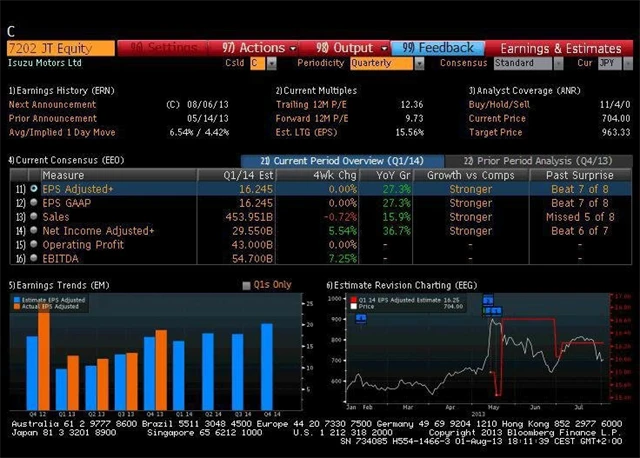Switch to Current Period Overview (Q1/14) tab
Image resolution: width=640 pixels, height=458 pixels.
(342, 161)
